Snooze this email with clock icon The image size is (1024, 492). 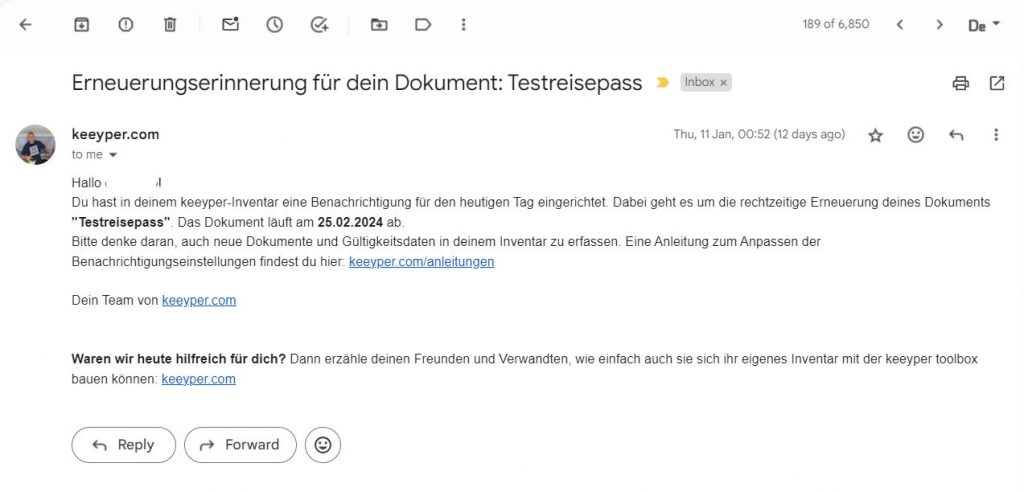click(x=275, y=25)
